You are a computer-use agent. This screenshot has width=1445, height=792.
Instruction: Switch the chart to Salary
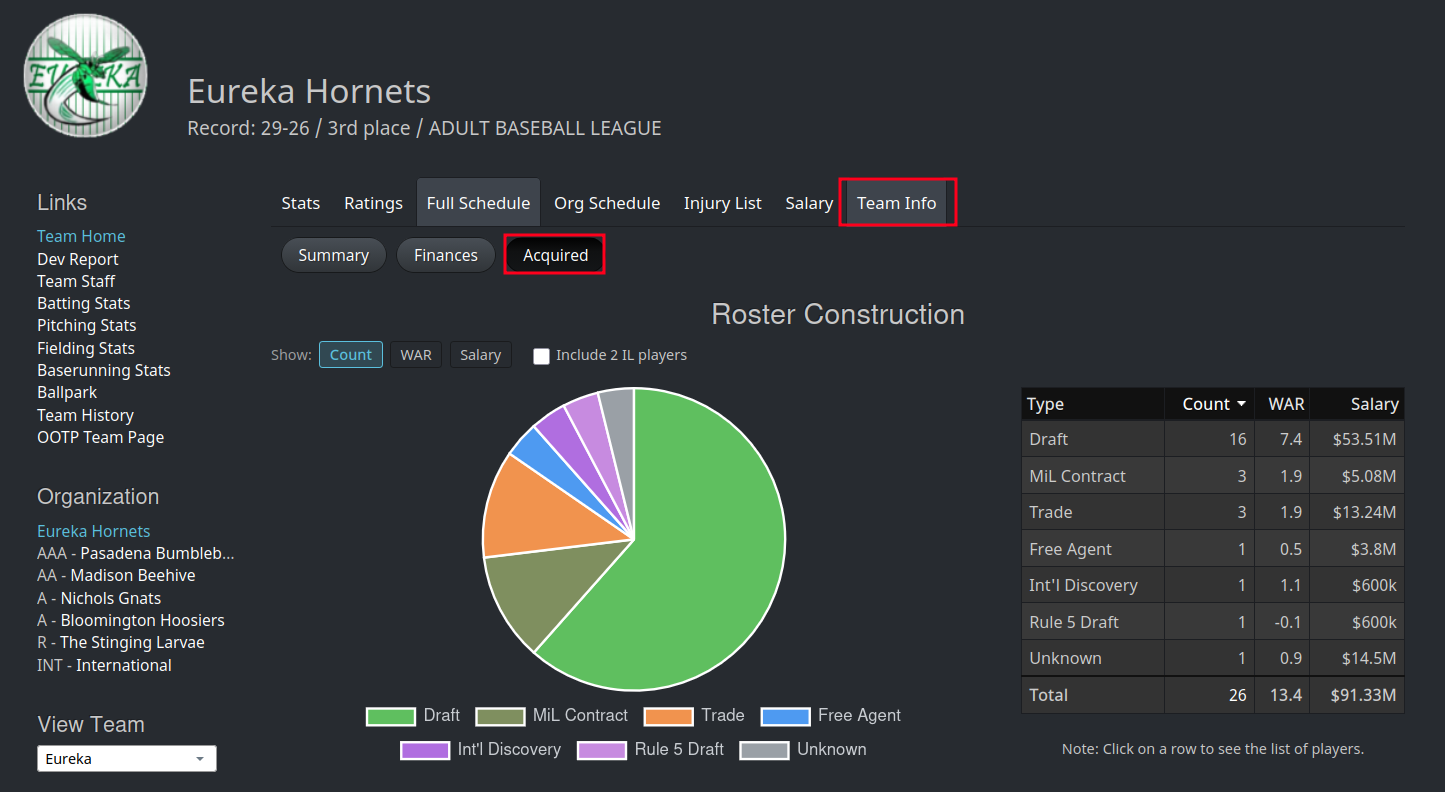click(x=480, y=355)
